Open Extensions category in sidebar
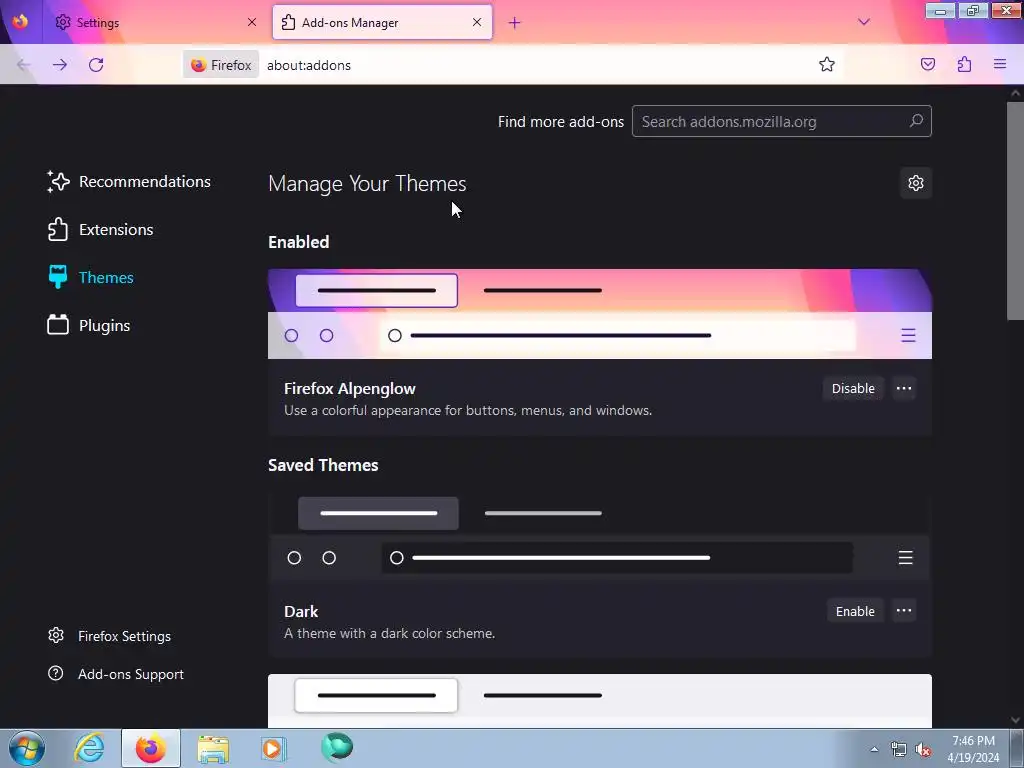 tap(100, 229)
